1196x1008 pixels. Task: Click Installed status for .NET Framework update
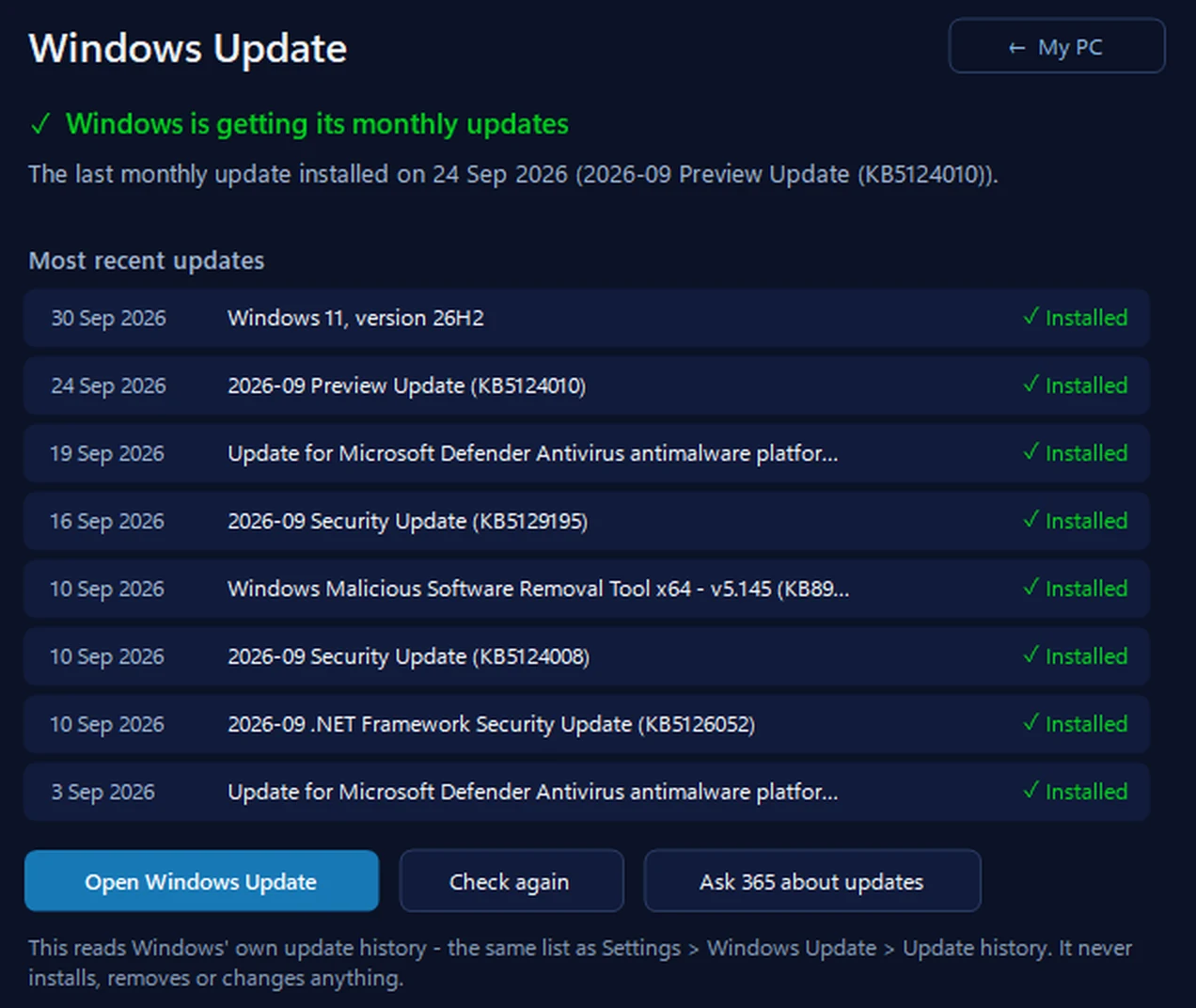pyautogui.click(x=1076, y=724)
